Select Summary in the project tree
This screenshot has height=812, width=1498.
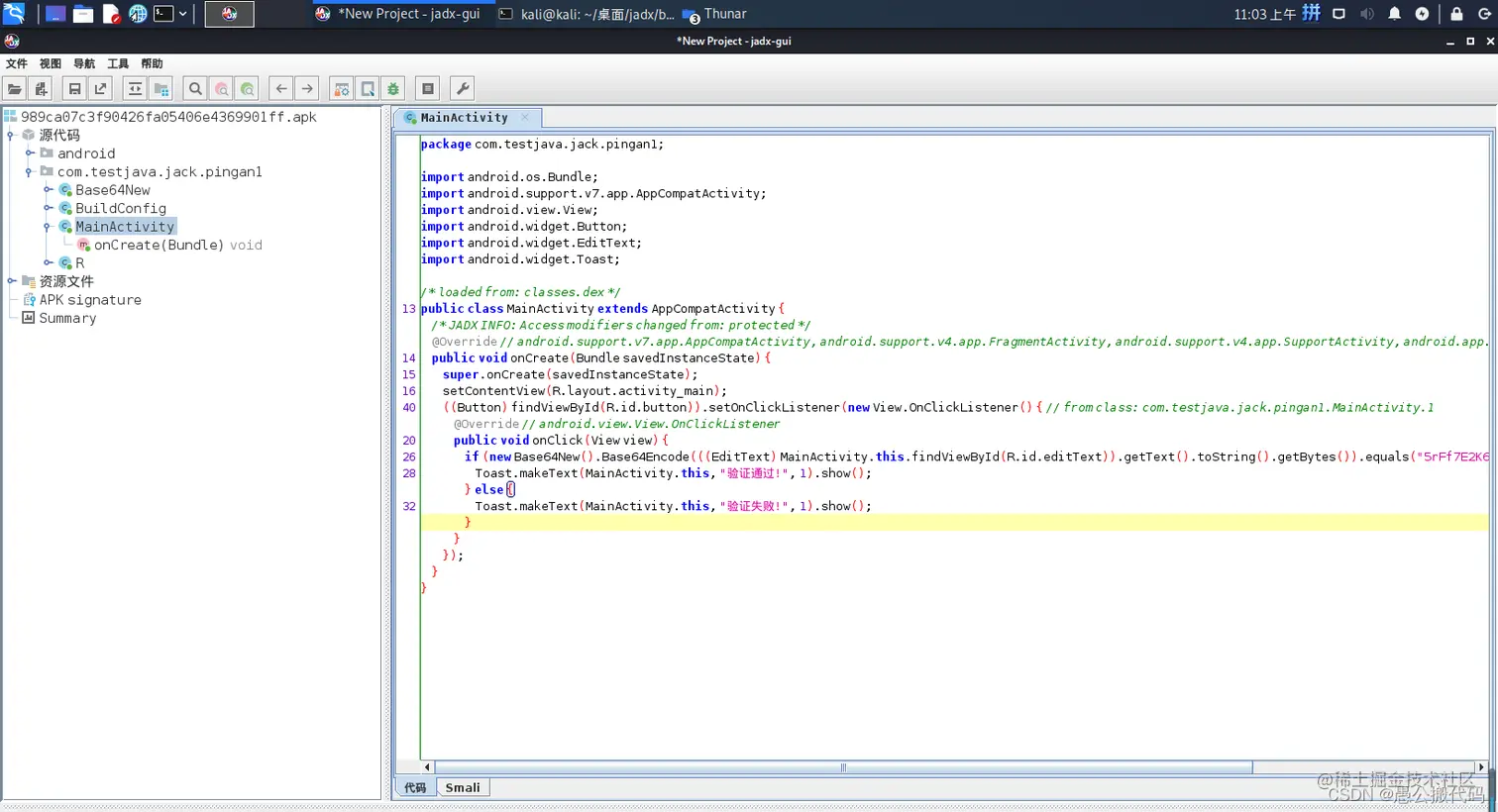pos(67,318)
